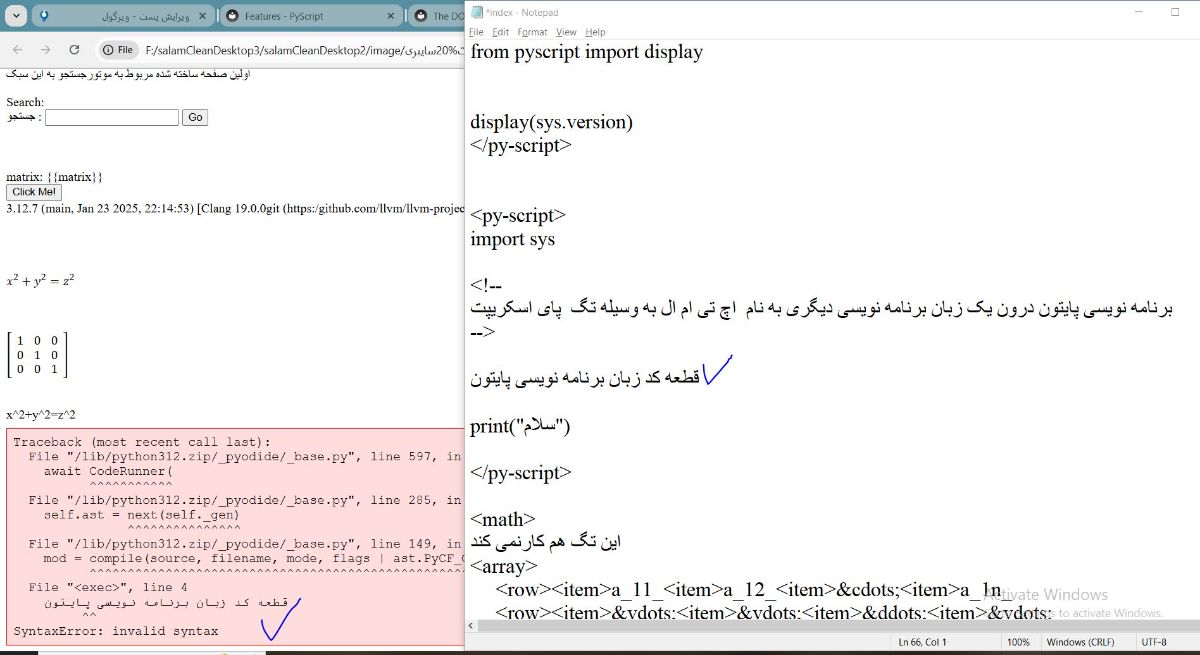Navigate forward in the browser
This screenshot has height=655, width=1200.
(44, 48)
